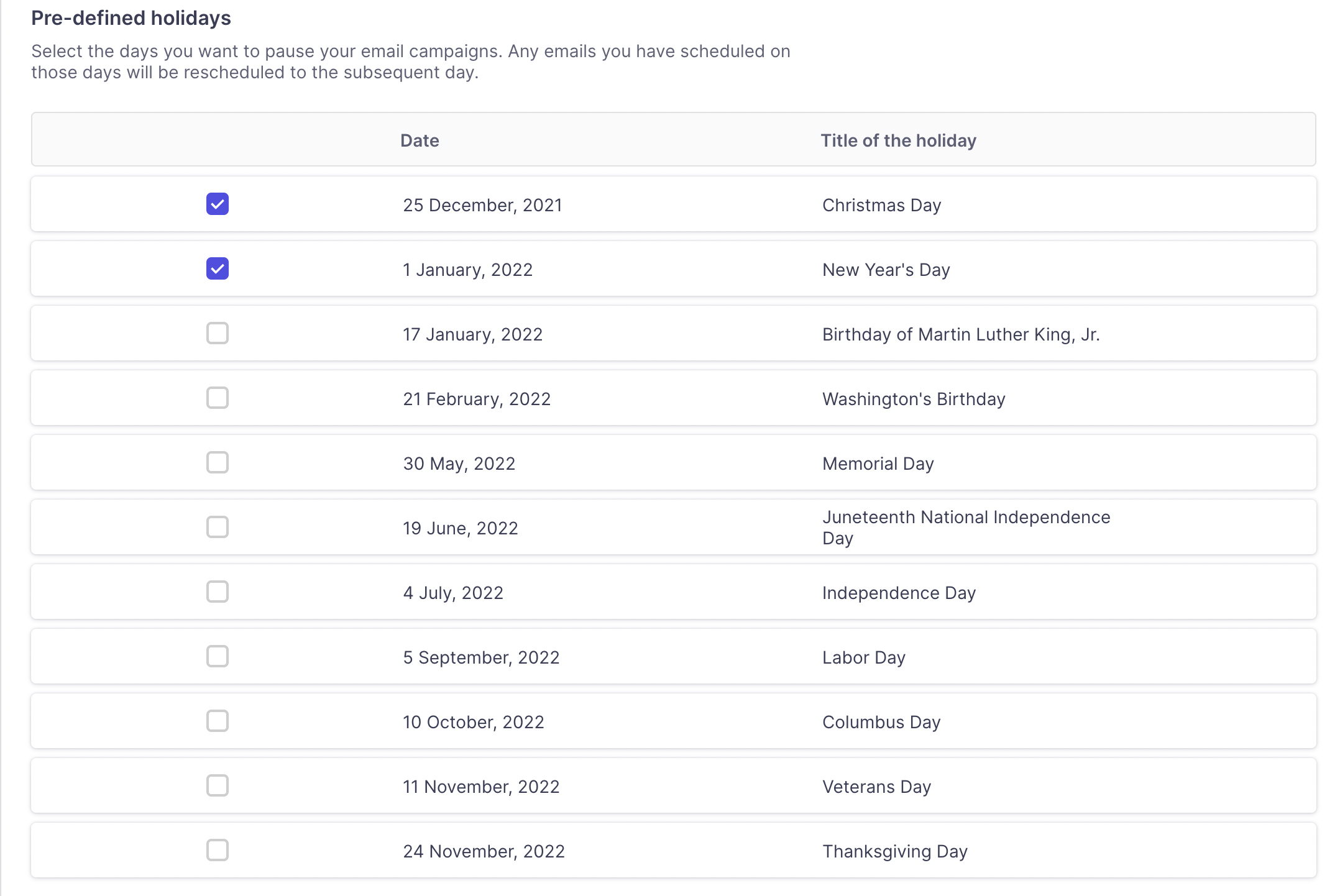1340x896 pixels.
Task: Click the Thanksgiving Day title text
Action: tap(894, 851)
